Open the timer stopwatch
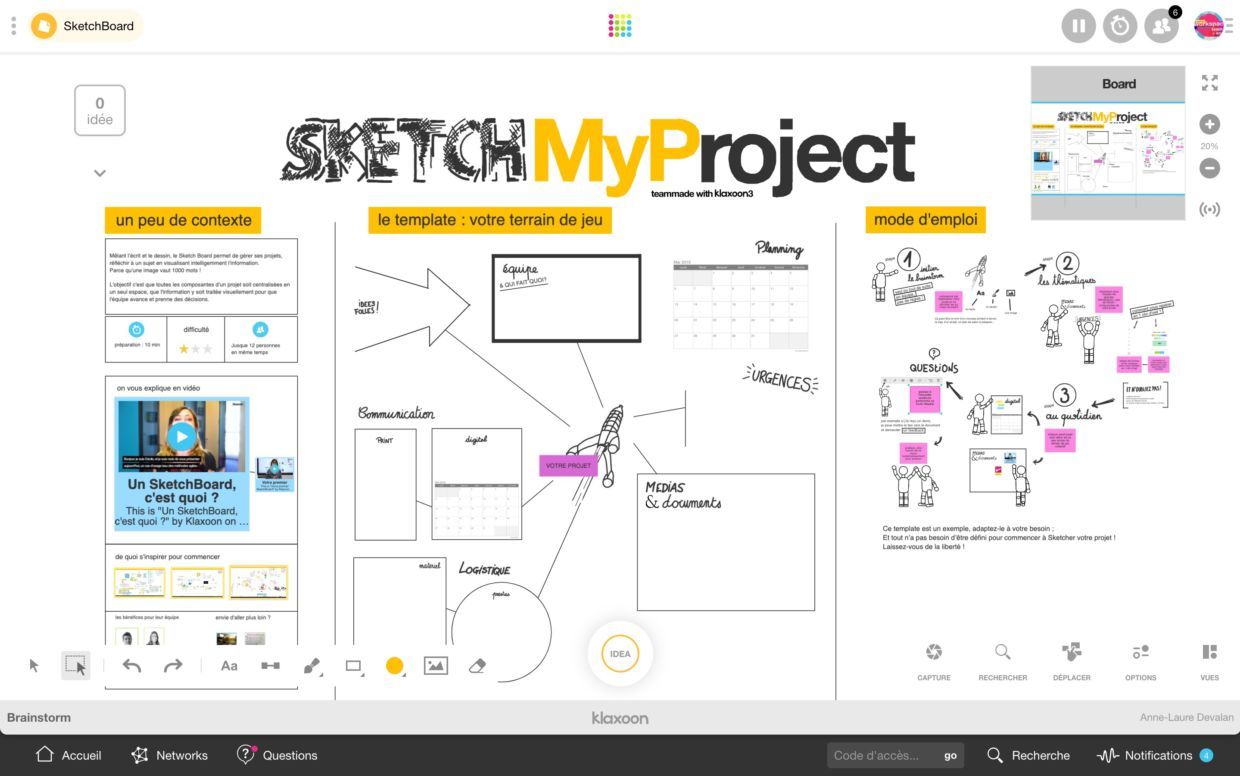This screenshot has width=1240, height=776. coord(1120,26)
